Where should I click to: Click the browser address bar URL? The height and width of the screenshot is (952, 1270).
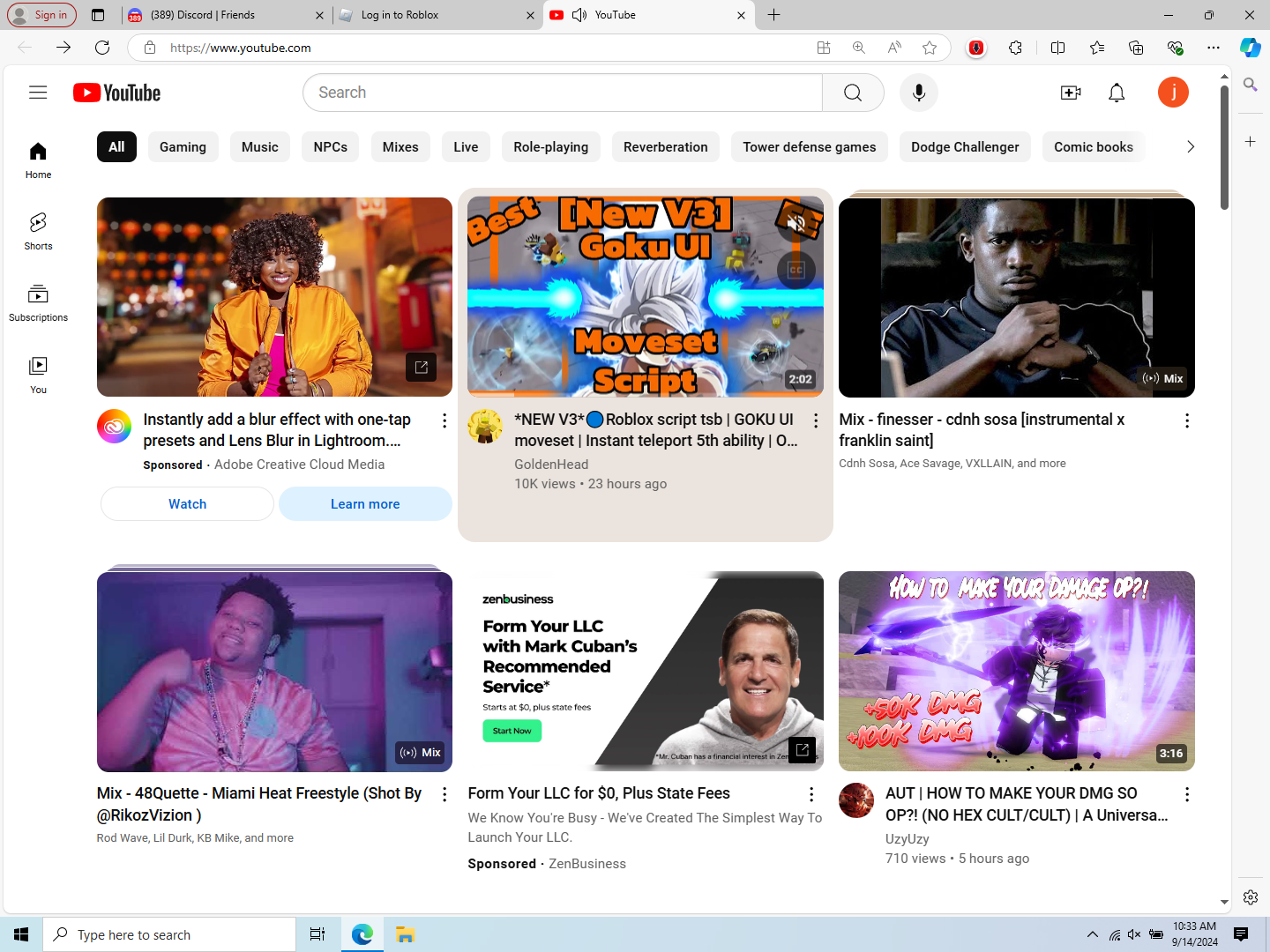tap(240, 48)
